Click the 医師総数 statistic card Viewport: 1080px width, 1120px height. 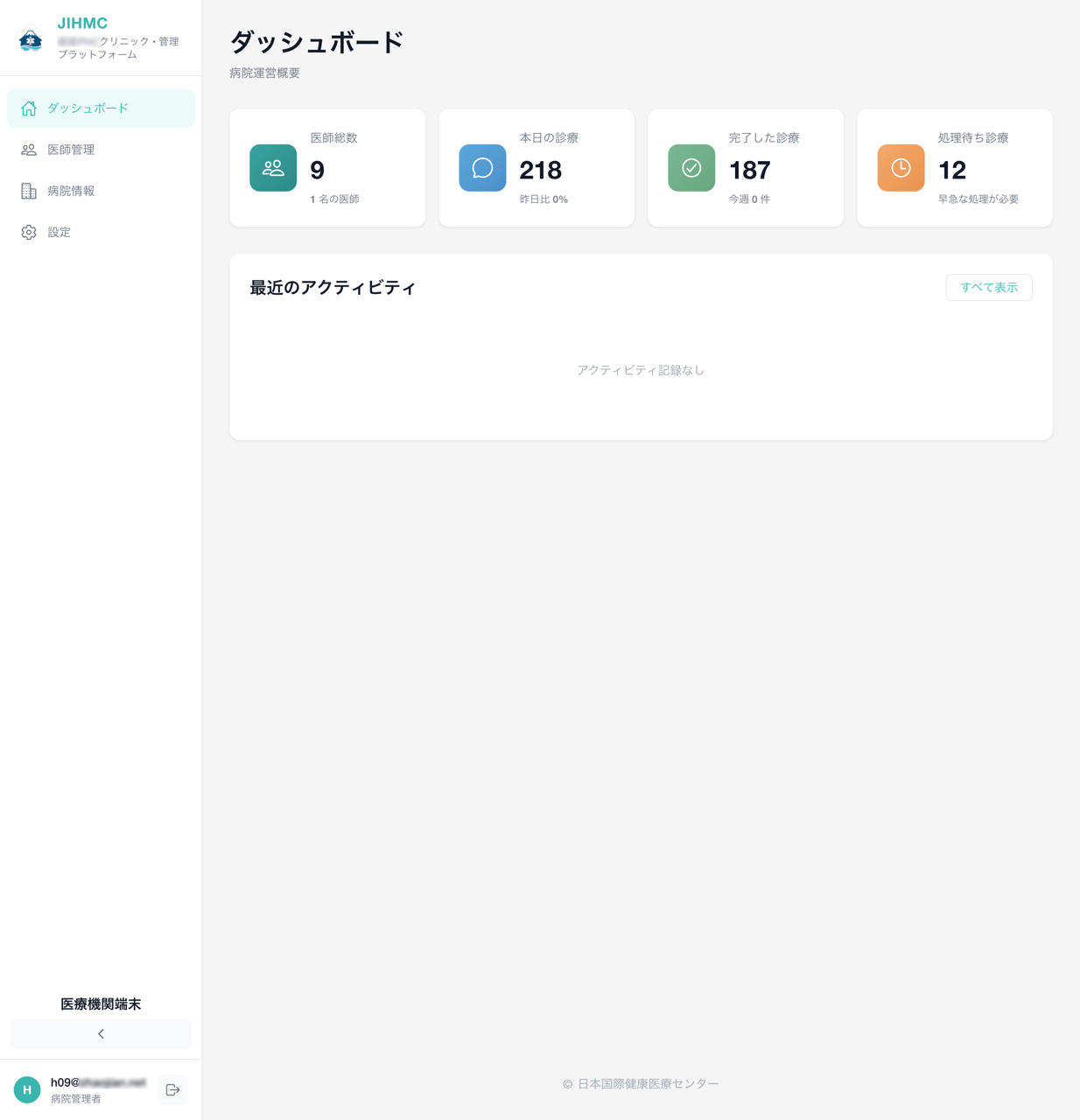(327, 167)
